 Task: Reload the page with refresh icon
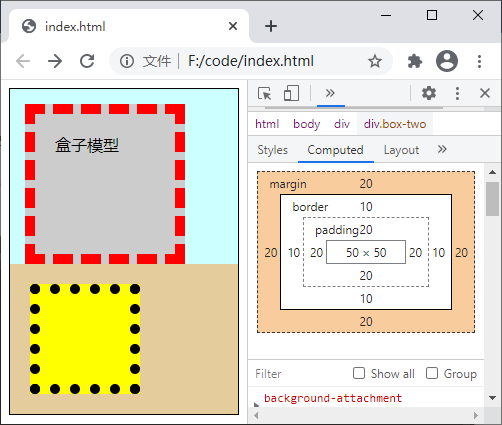(87, 61)
